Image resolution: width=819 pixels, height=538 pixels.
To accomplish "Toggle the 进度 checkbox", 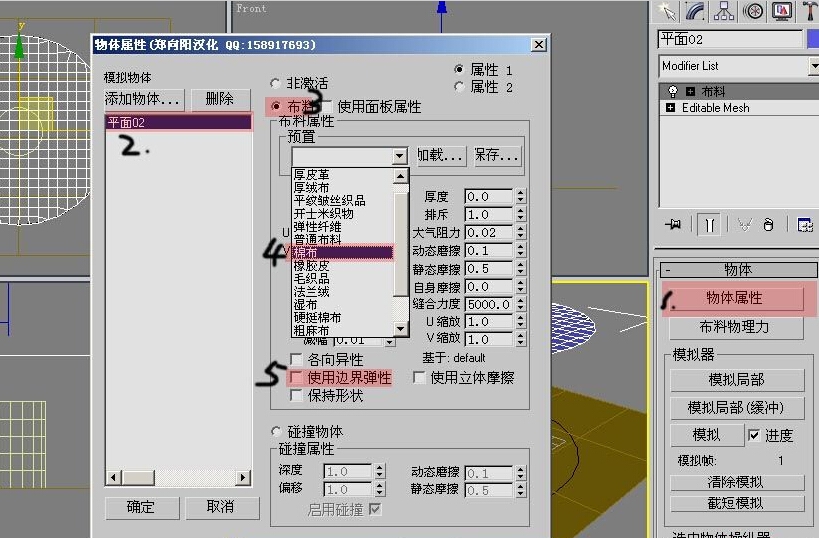I will (754, 435).
